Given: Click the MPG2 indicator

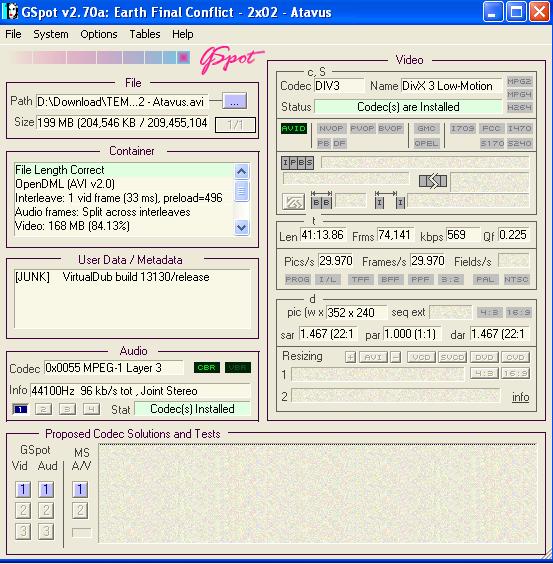Looking at the screenshot, I should click(x=519, y=81).
